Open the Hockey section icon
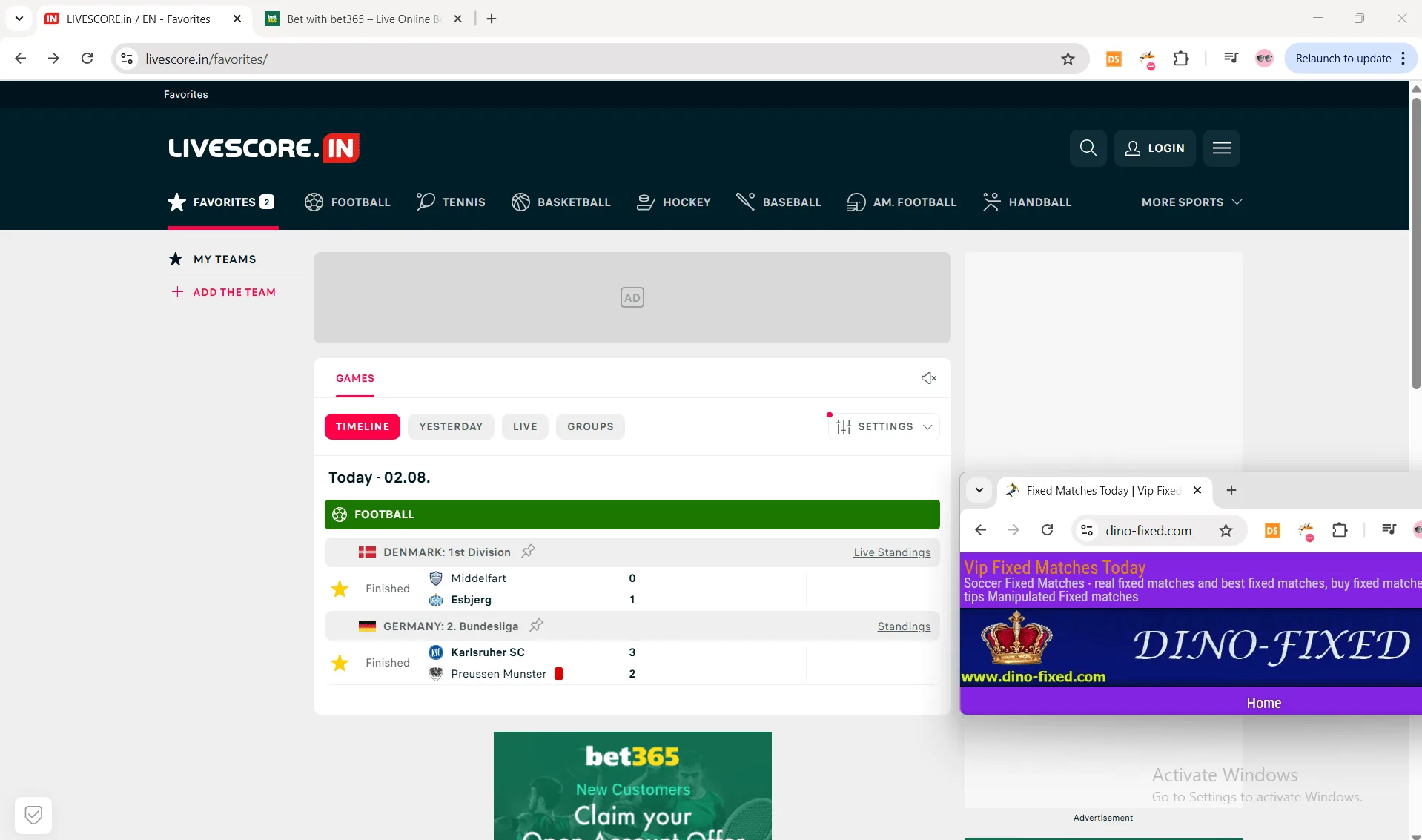This screenshot has height=840, width=1422. 646,202
